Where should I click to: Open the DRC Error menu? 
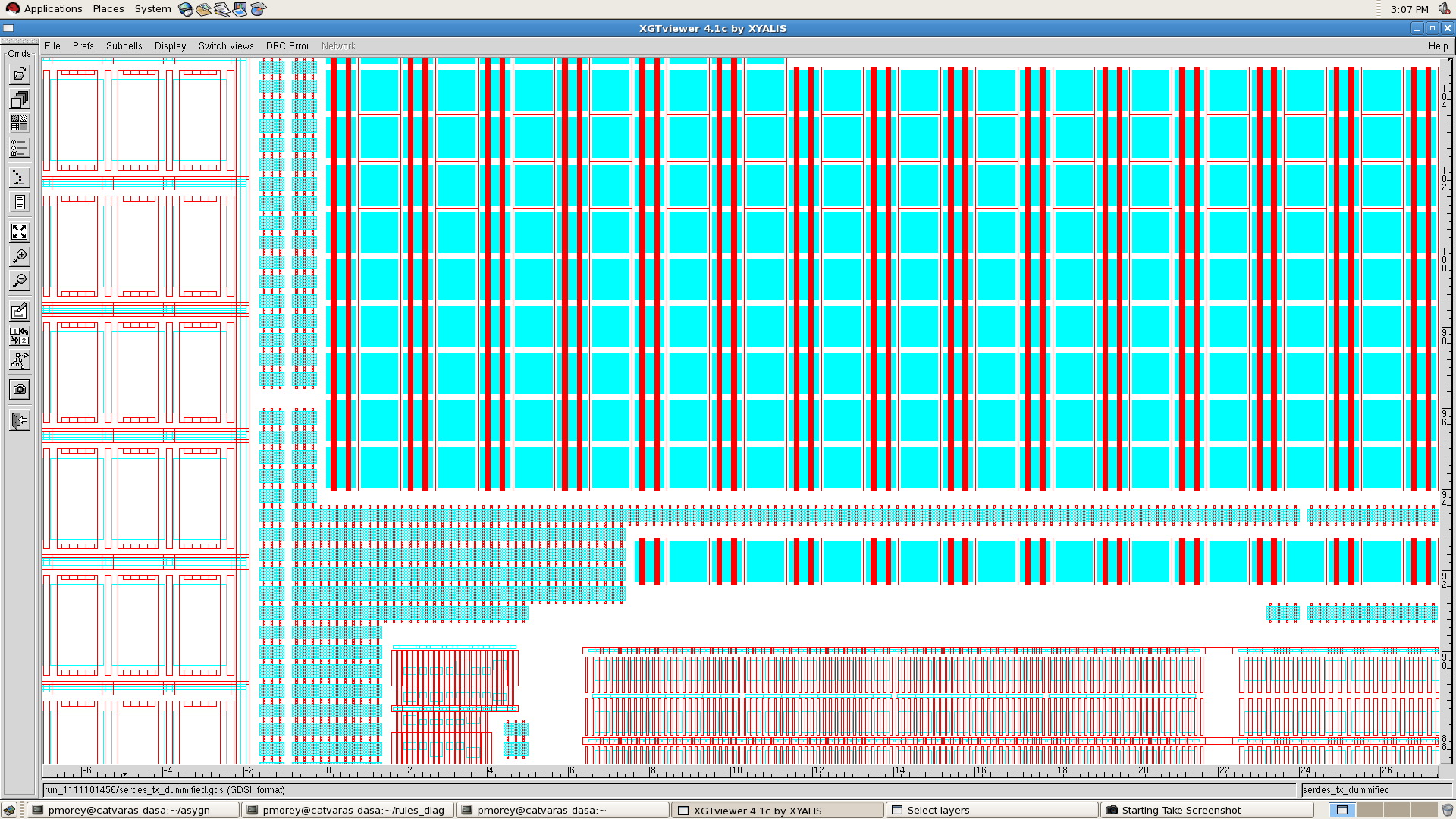(287, 46)
